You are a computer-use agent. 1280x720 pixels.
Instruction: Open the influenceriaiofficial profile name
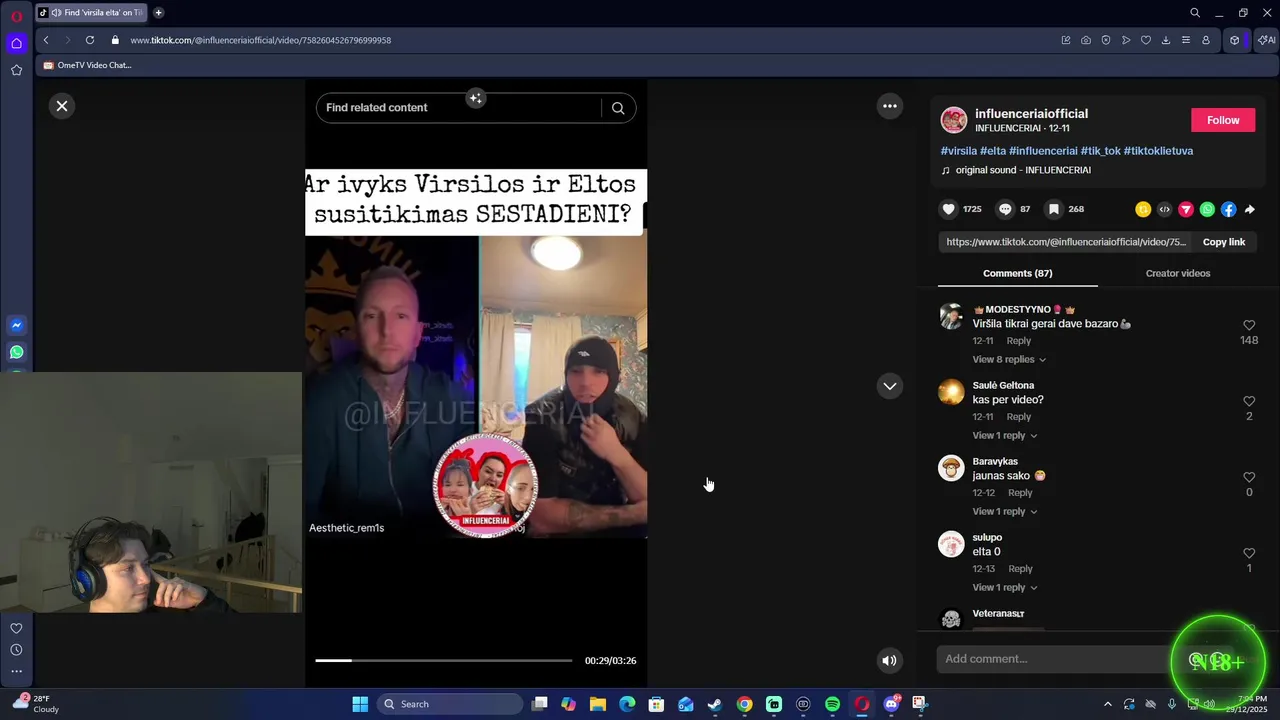point(1031,114)
